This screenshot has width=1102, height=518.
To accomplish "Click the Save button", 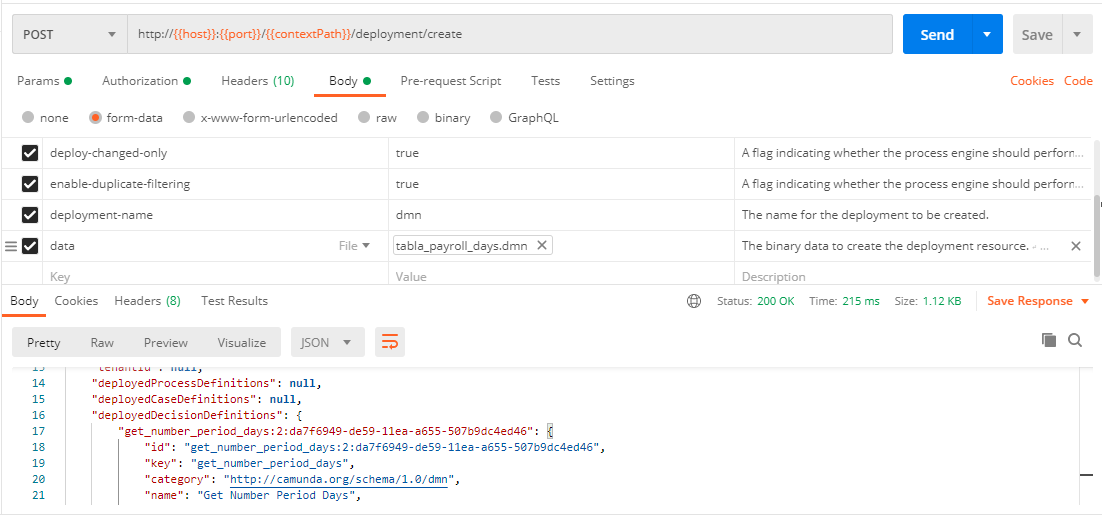I will click(x=1037, y=34).
